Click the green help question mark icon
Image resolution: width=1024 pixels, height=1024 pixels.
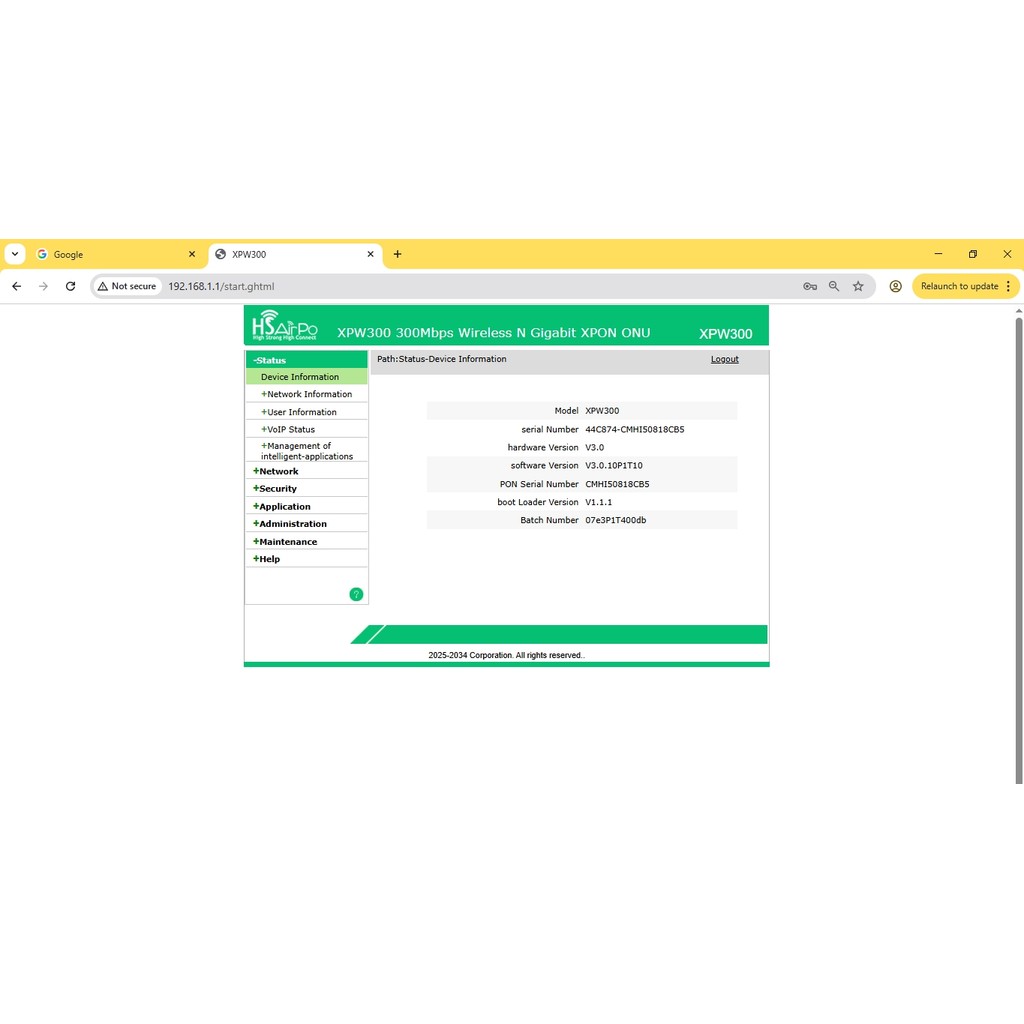point(356,594)
